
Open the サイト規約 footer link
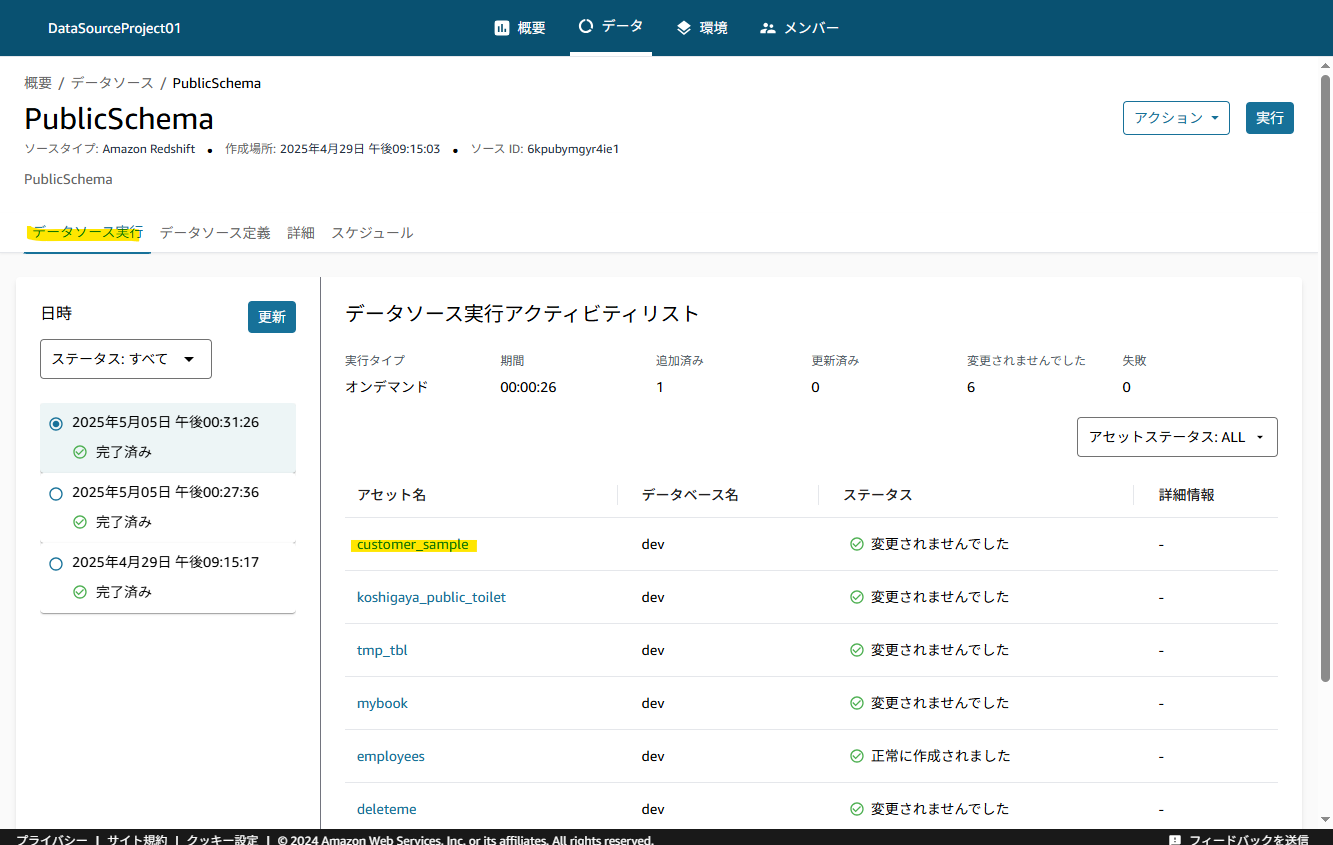137,840
